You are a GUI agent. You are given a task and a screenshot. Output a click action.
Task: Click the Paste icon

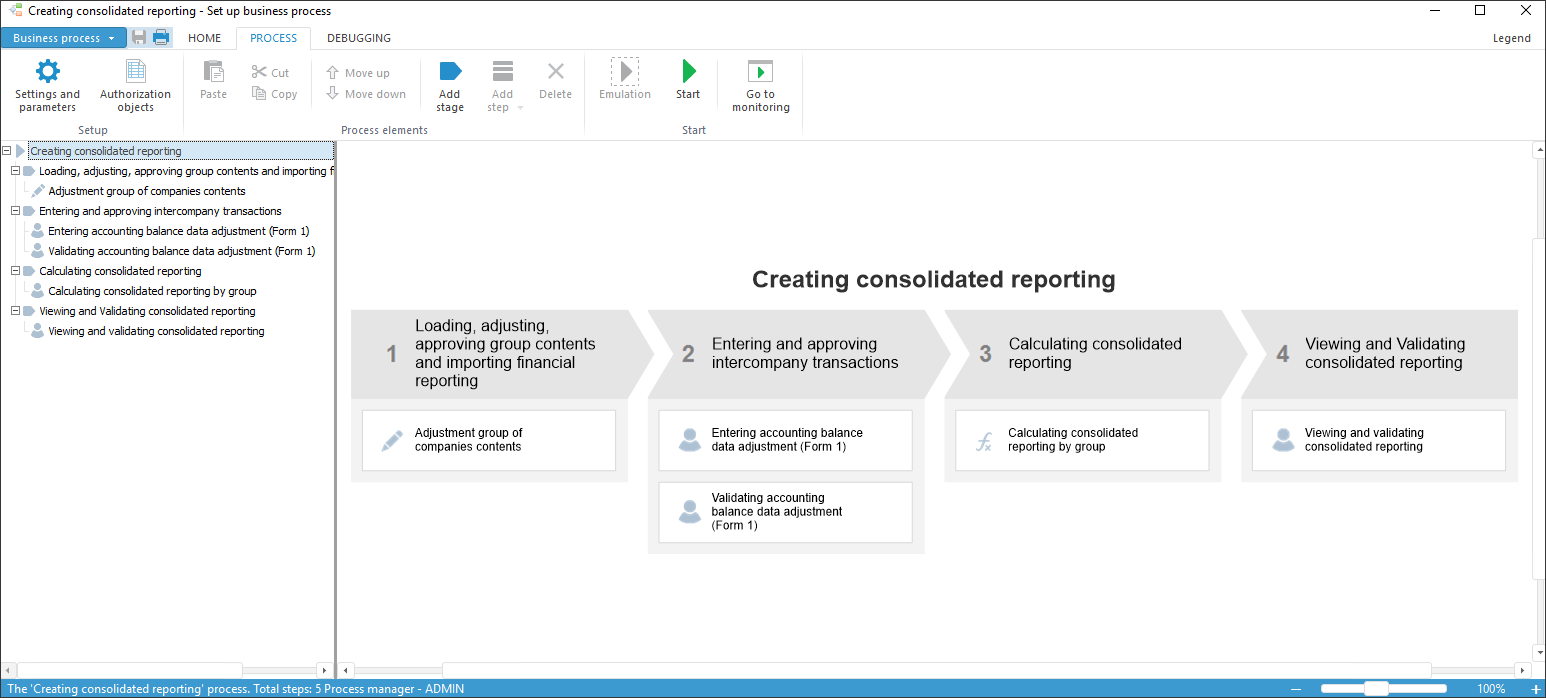pos(213,72)
